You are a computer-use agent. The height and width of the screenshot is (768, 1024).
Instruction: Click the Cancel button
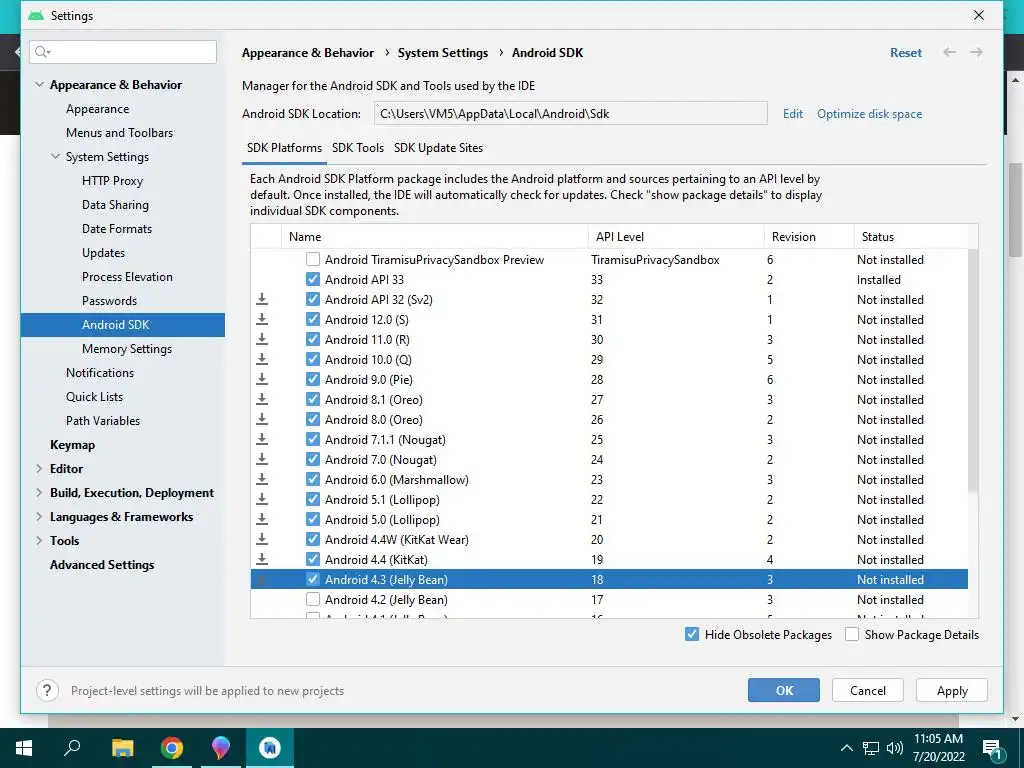pyautogui.click(x=868, y=690)
